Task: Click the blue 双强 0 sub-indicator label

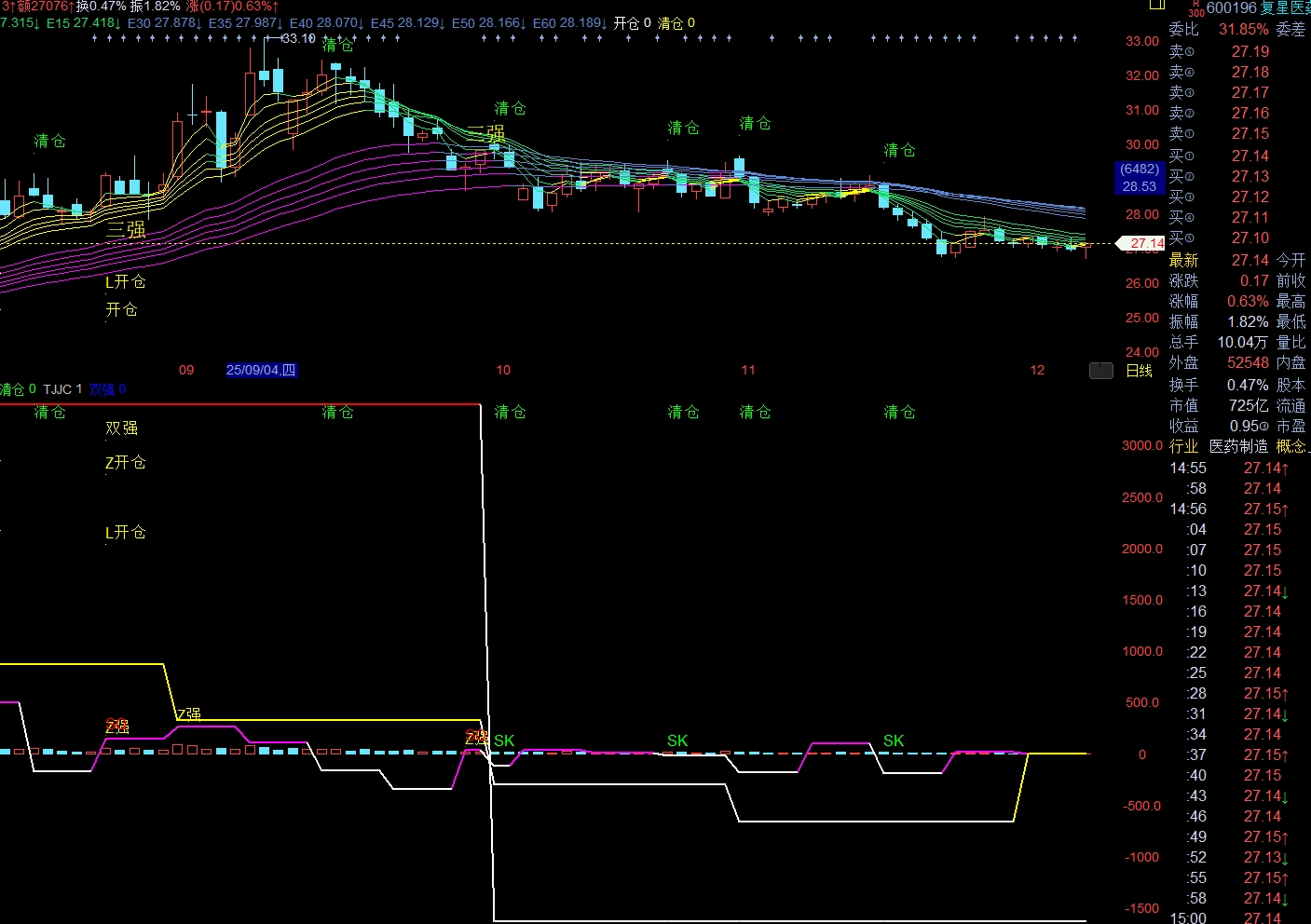Action: pyautogui.click(x=108, y=389)
